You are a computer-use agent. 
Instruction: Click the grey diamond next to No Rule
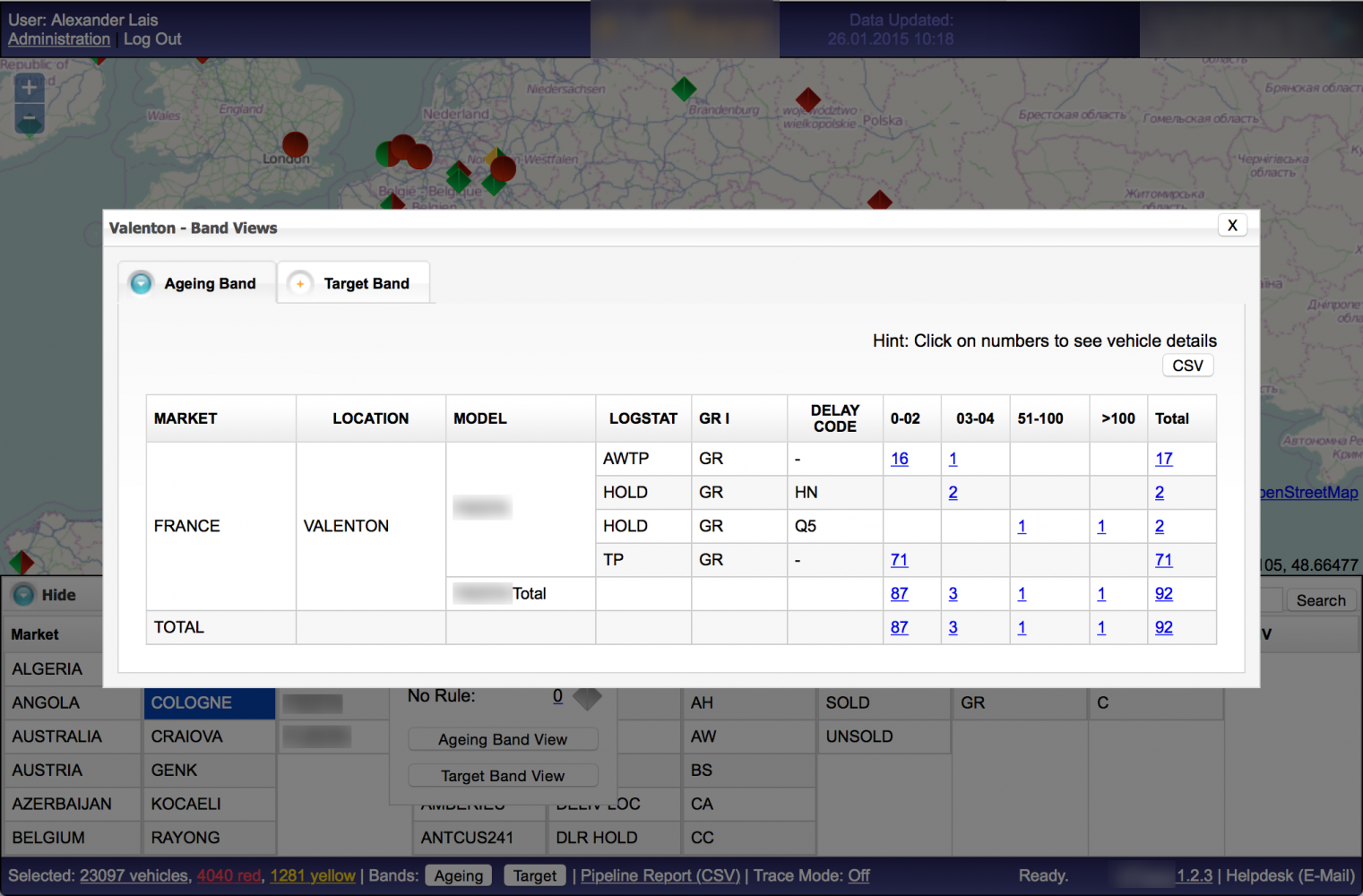[x=587, y=697]
